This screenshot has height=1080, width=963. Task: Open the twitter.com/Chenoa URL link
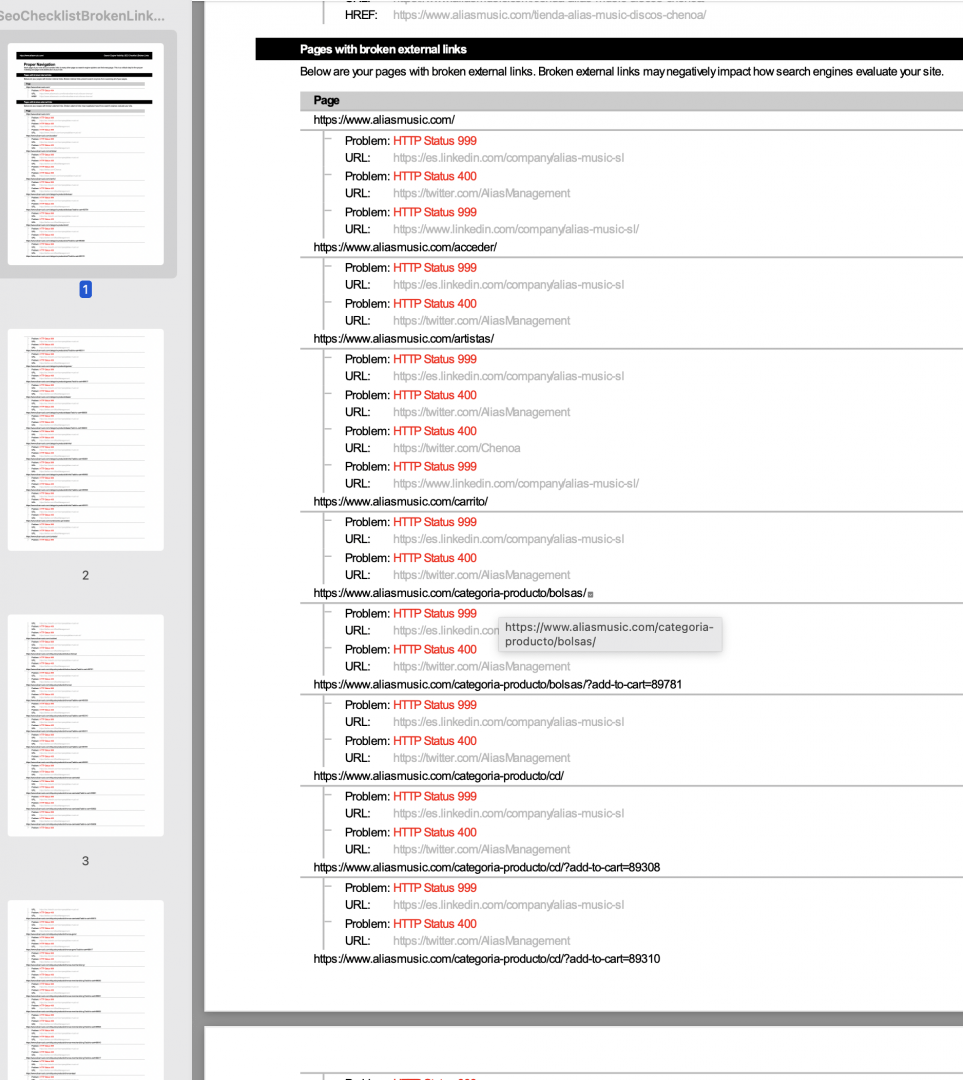tap(456, 448)
